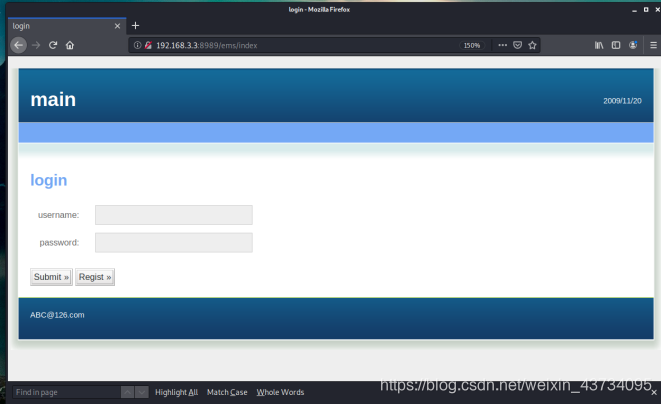
Task: Show the sidebars icon
Action: point(616,45)
